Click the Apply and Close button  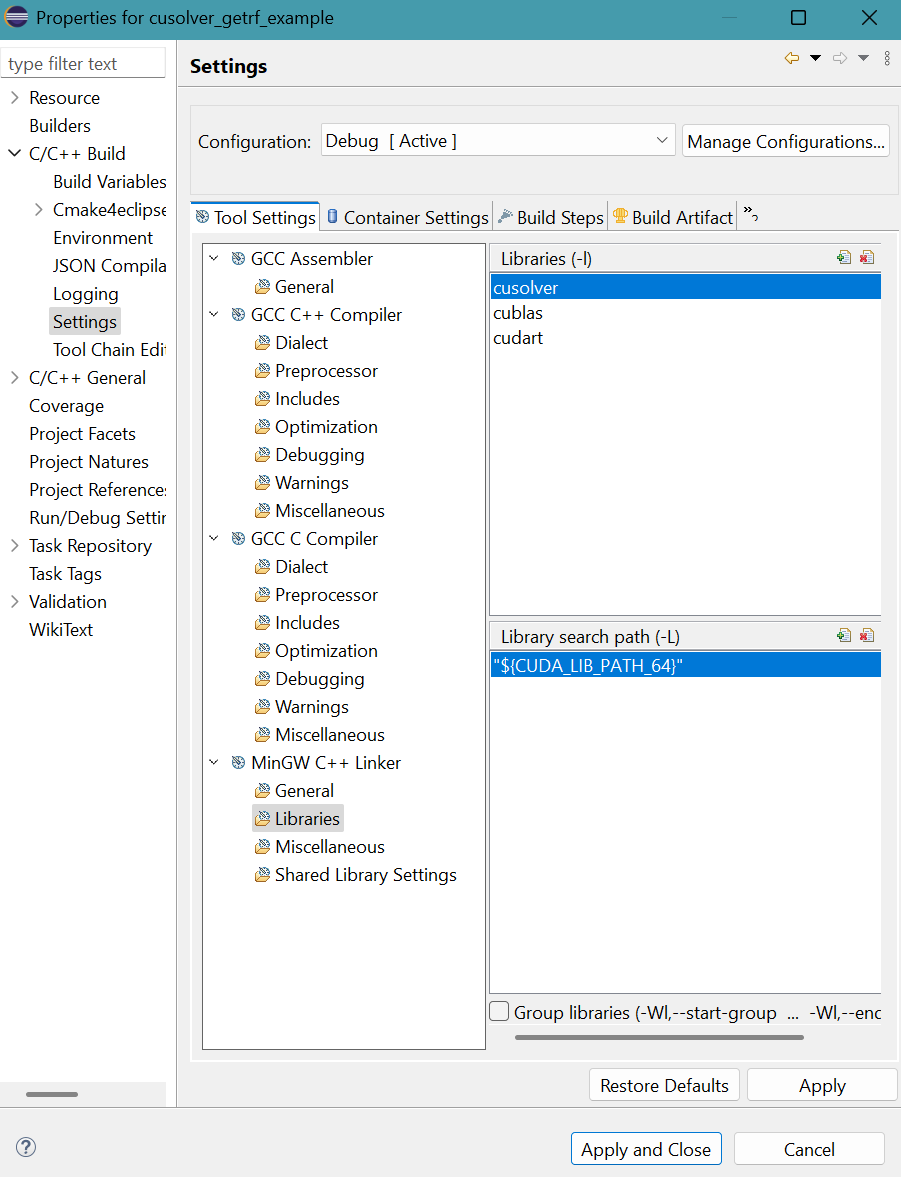647,1149
